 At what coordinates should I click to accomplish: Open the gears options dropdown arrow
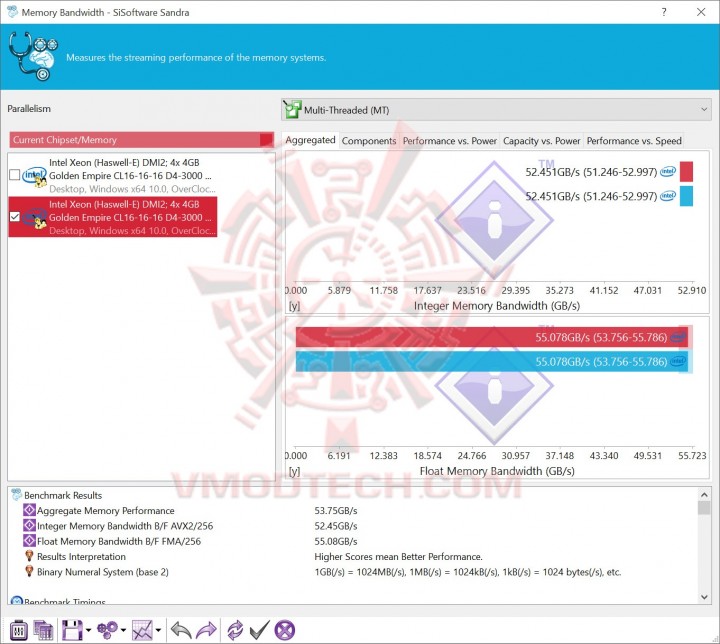click(x=123, y=630)
